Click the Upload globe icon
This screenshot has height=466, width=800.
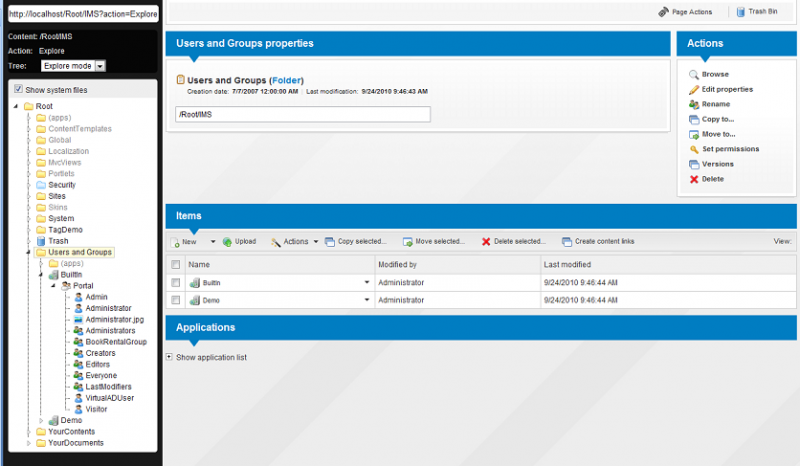(228, 242)
